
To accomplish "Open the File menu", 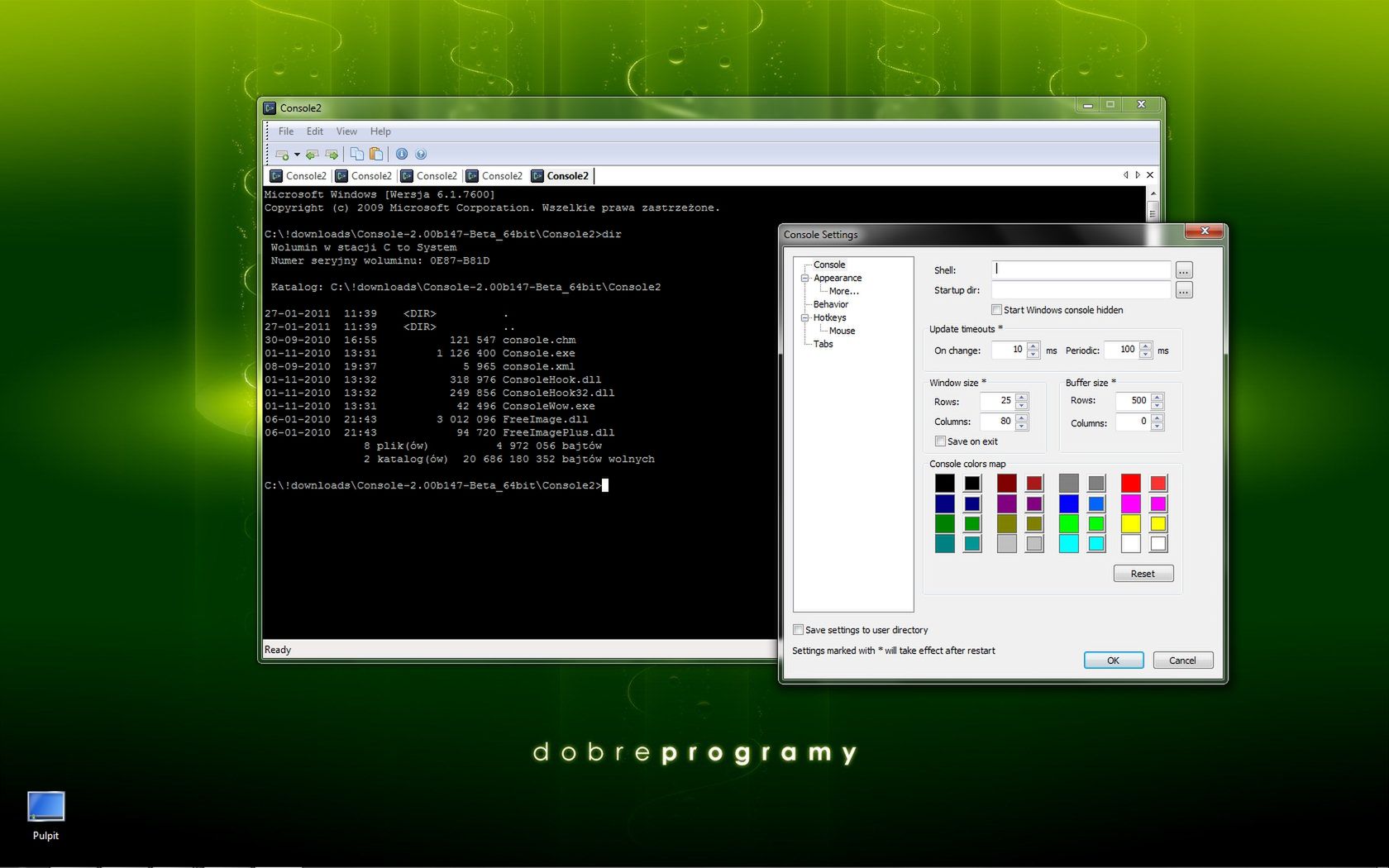I will click(286, 131).
